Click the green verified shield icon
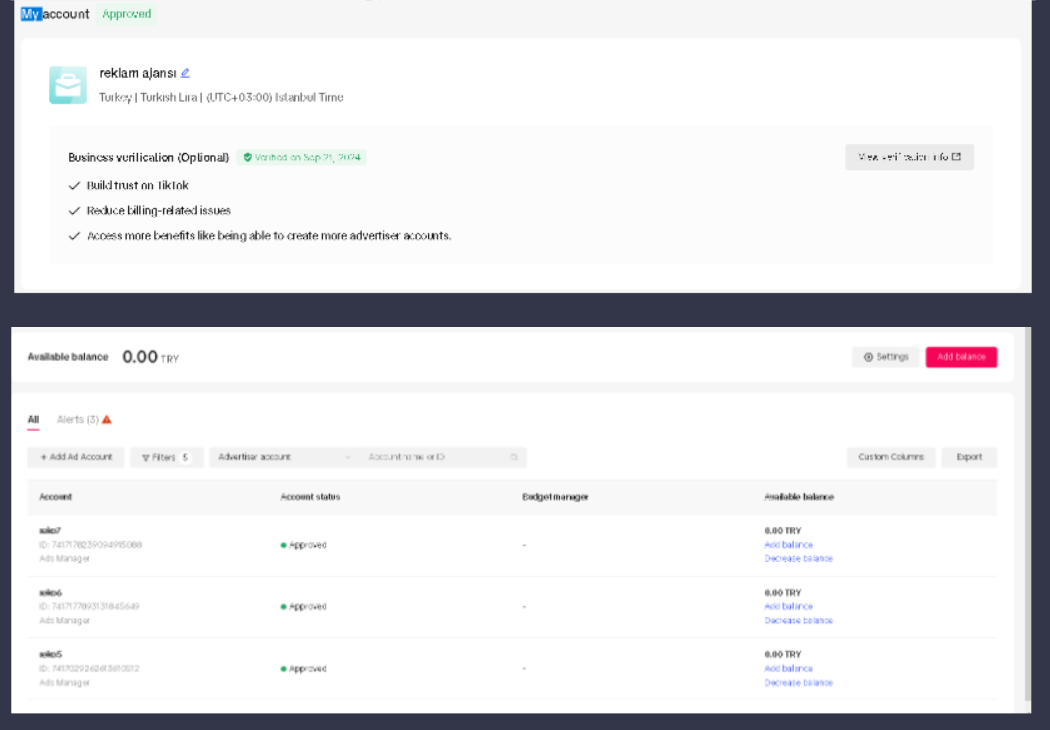Viewport: 1050px width, 730px height. pos(248,157)
